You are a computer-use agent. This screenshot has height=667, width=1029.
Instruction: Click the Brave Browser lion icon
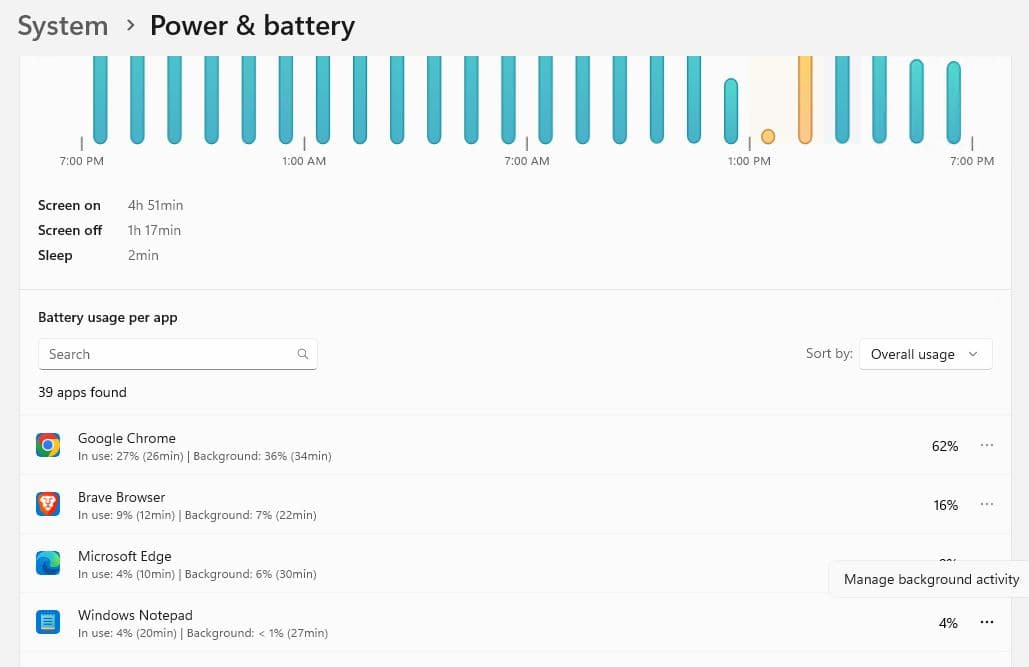click(48, 505)
